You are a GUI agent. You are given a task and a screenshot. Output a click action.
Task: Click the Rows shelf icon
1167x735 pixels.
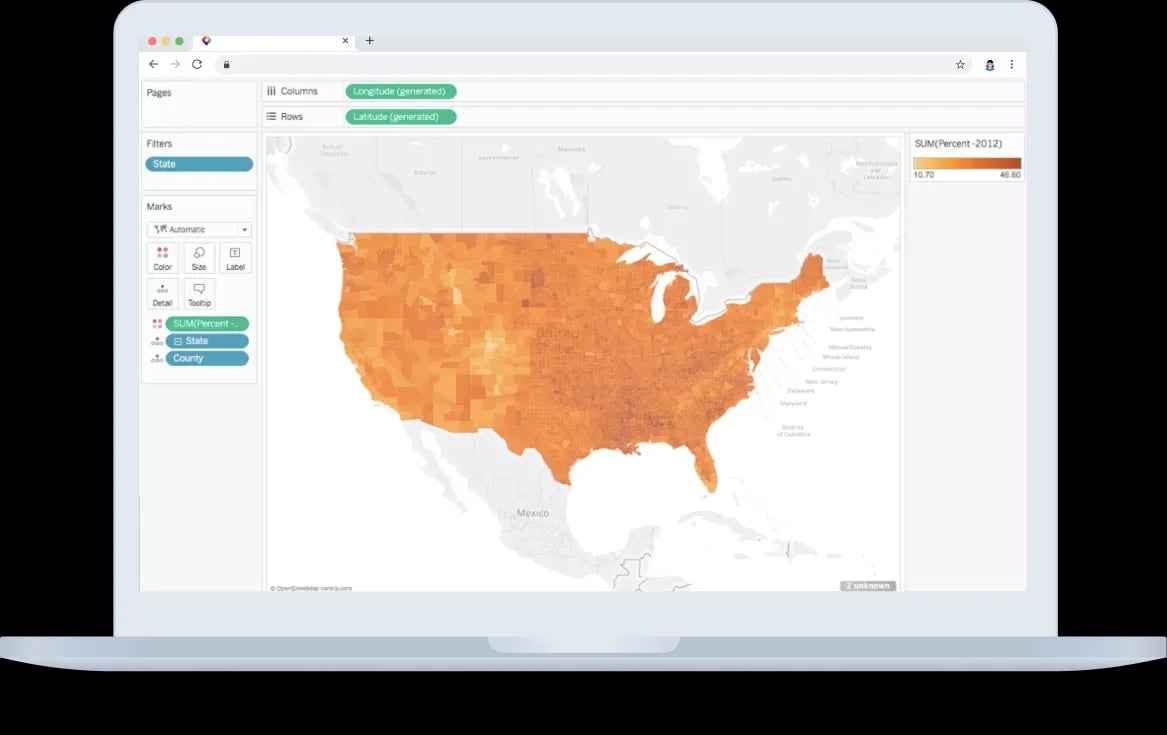point(272,116)
